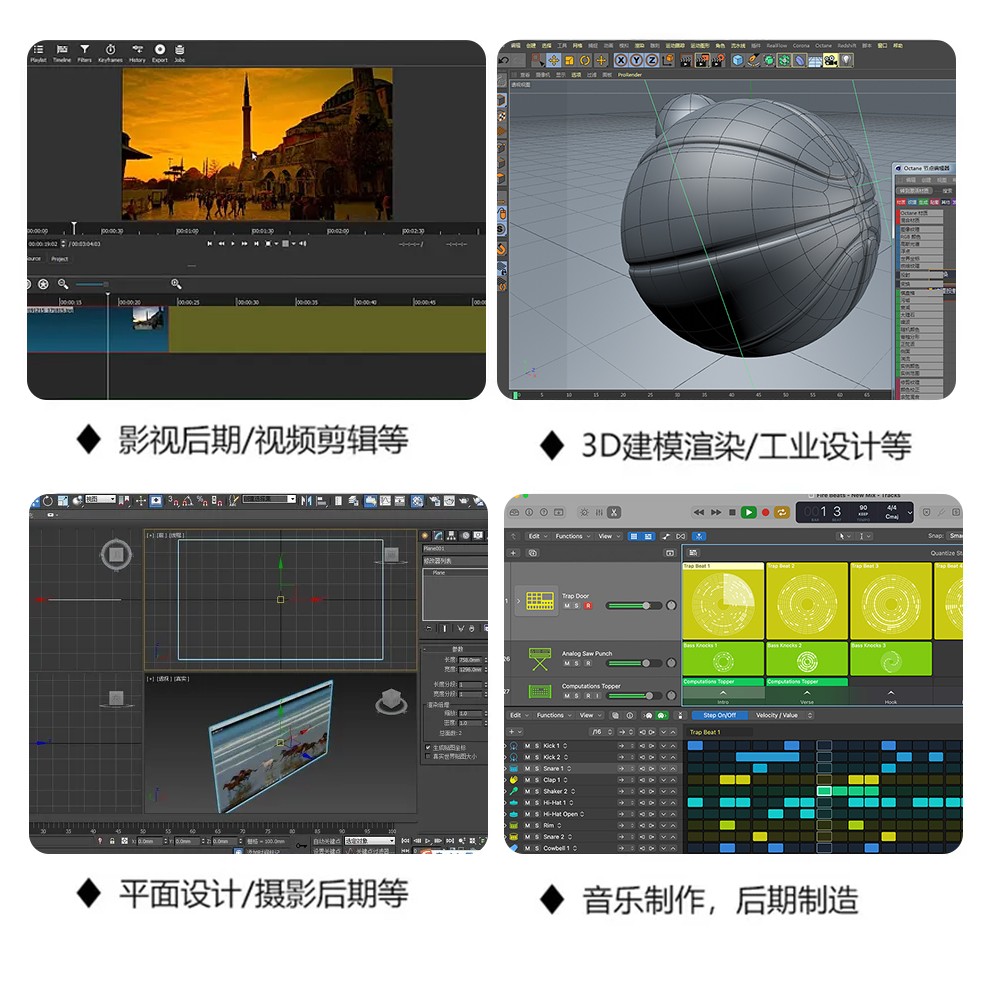Play the video preview in the video editor
Image resolution: width=990 pixels, height=982 pixels.
[232, 243]
